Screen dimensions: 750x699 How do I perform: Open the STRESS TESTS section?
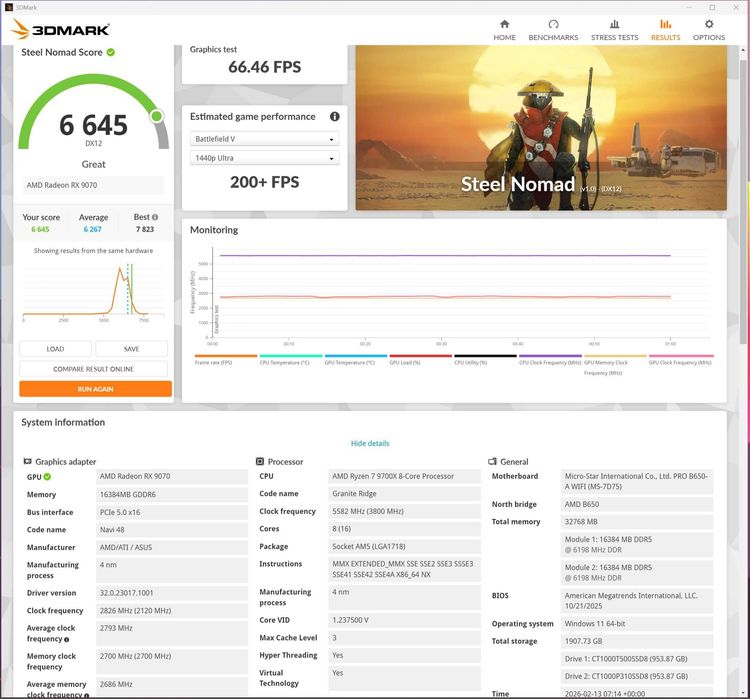[614, 30]
